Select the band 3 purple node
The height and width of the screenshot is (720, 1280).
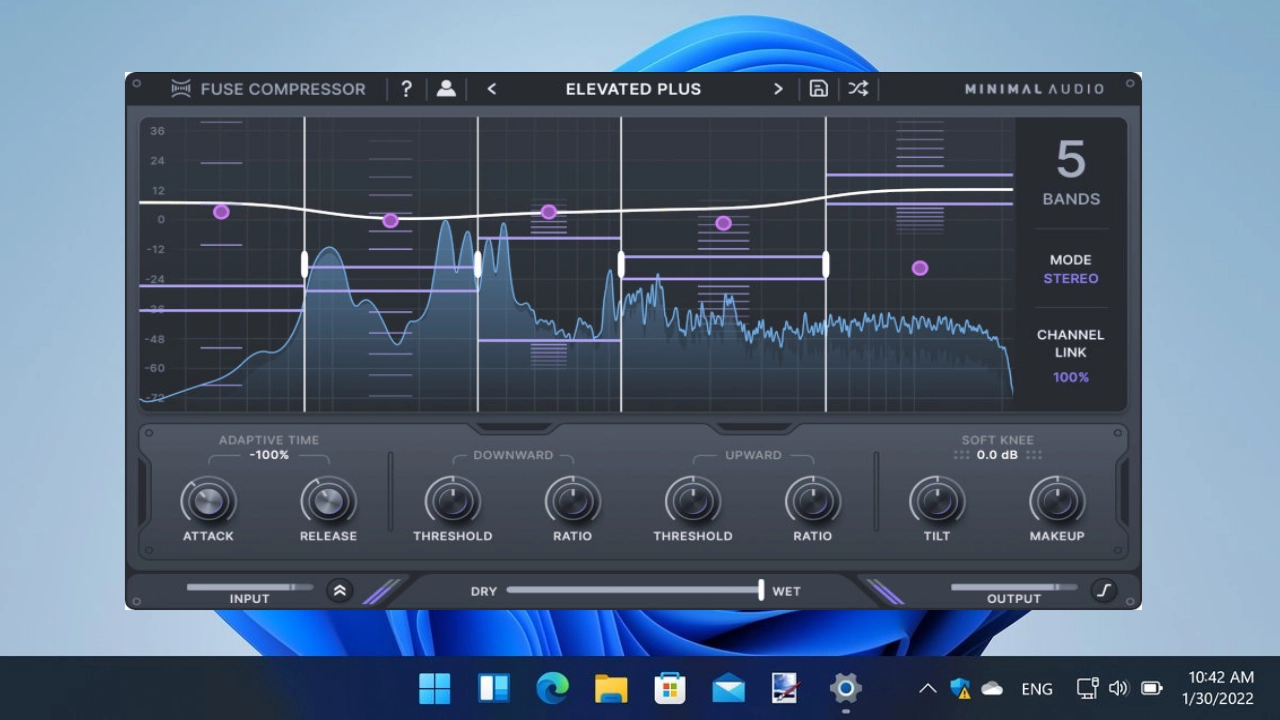(549, 212)
